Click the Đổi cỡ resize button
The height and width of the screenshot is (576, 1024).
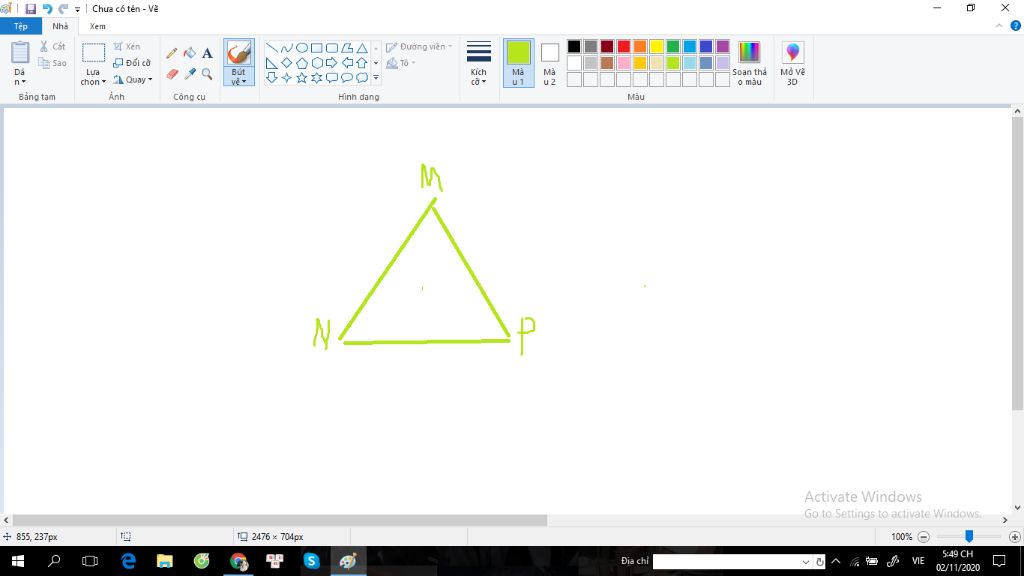point(132,63)
